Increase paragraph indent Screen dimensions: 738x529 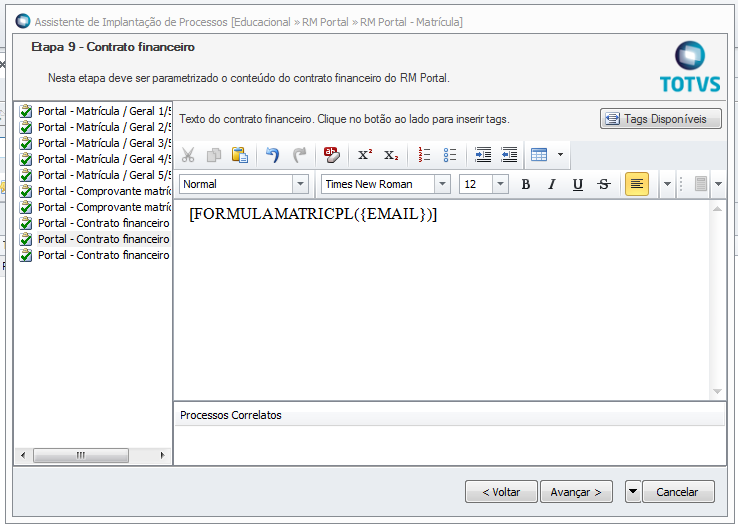(483, 155)
